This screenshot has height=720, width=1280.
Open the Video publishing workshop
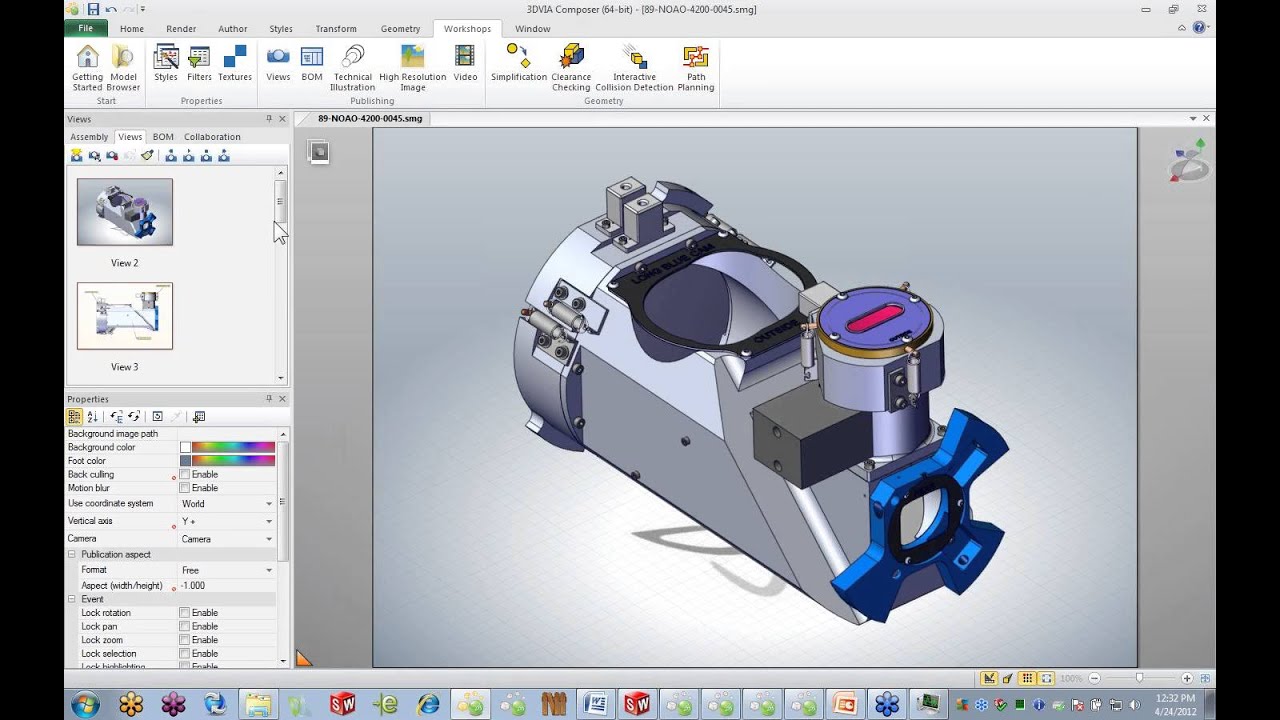[x=465, y=64]
